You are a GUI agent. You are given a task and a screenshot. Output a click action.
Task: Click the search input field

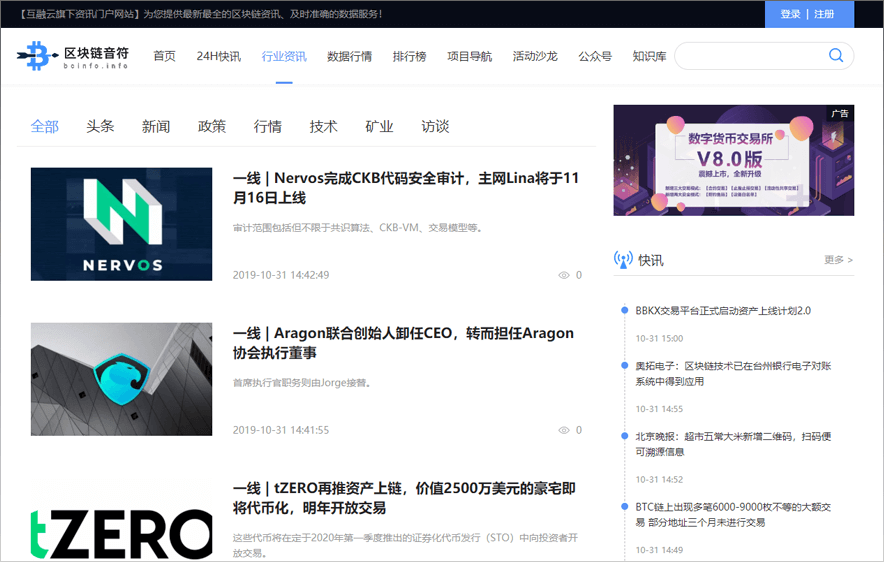click(x=750, y=56)
